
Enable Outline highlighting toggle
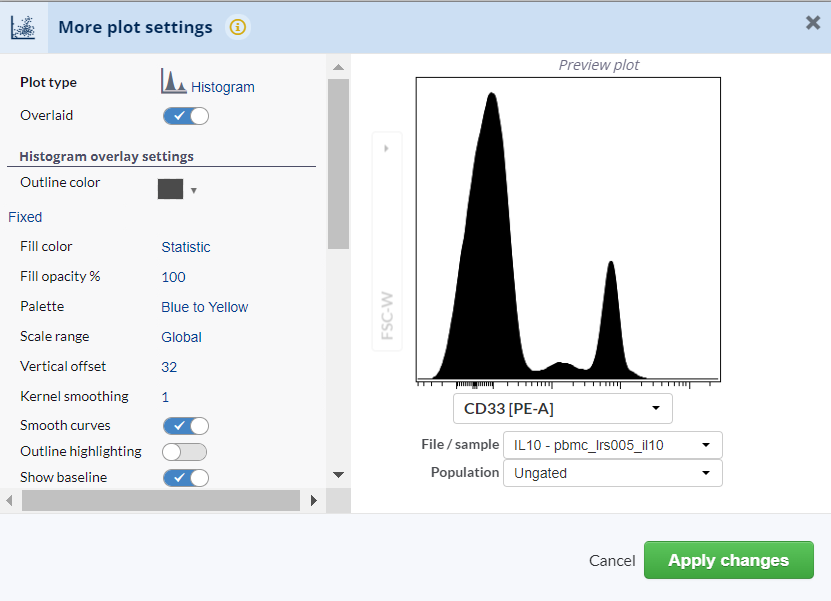click(184, 452)
